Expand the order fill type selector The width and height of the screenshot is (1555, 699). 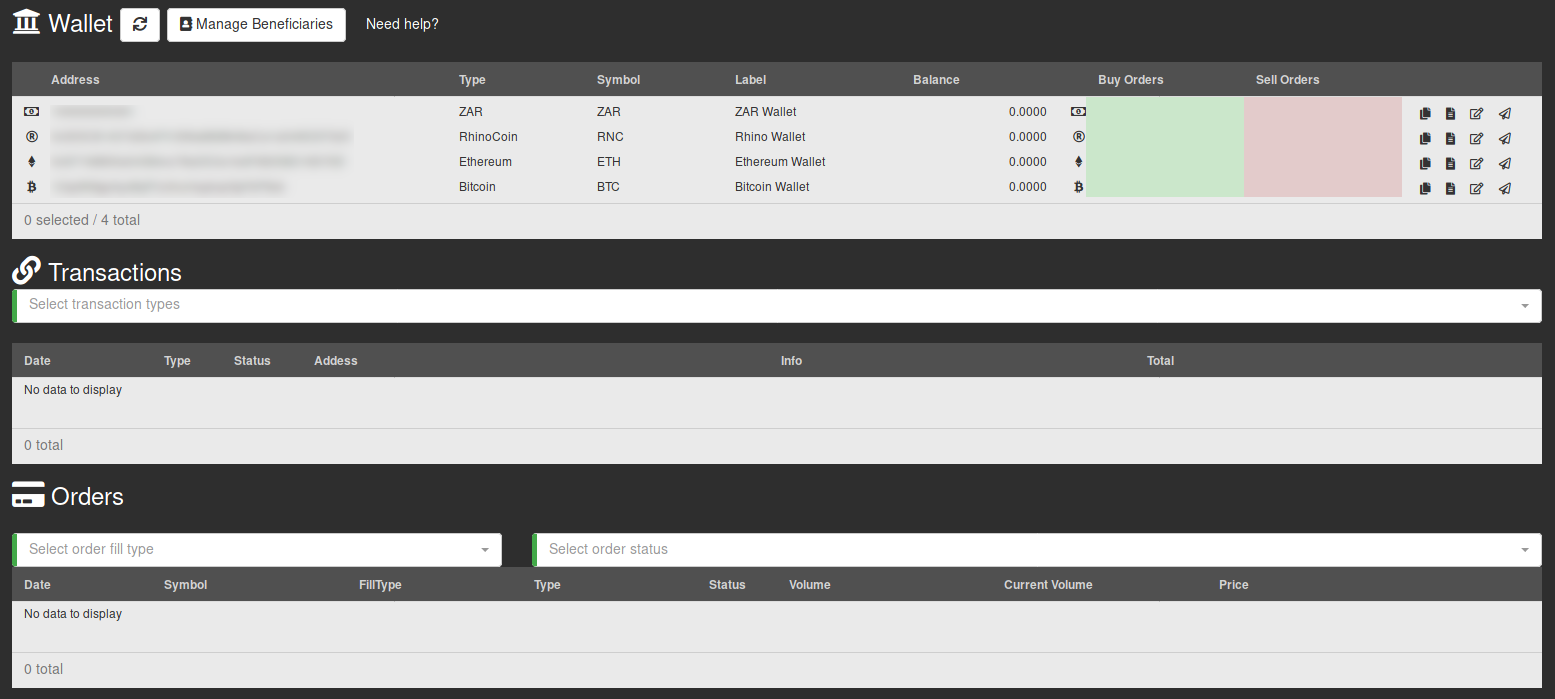pyautogui.click(x=258, y=549)
